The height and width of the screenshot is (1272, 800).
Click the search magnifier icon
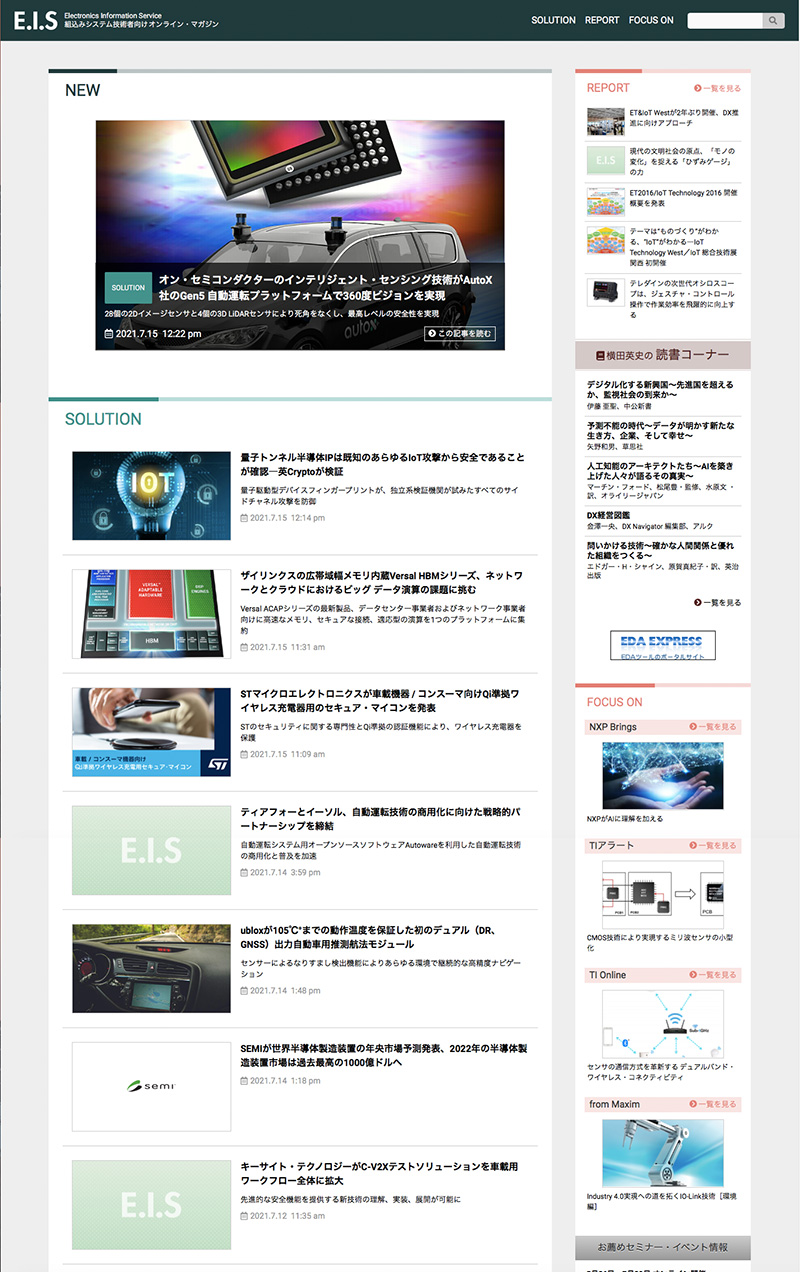[774, 20]
